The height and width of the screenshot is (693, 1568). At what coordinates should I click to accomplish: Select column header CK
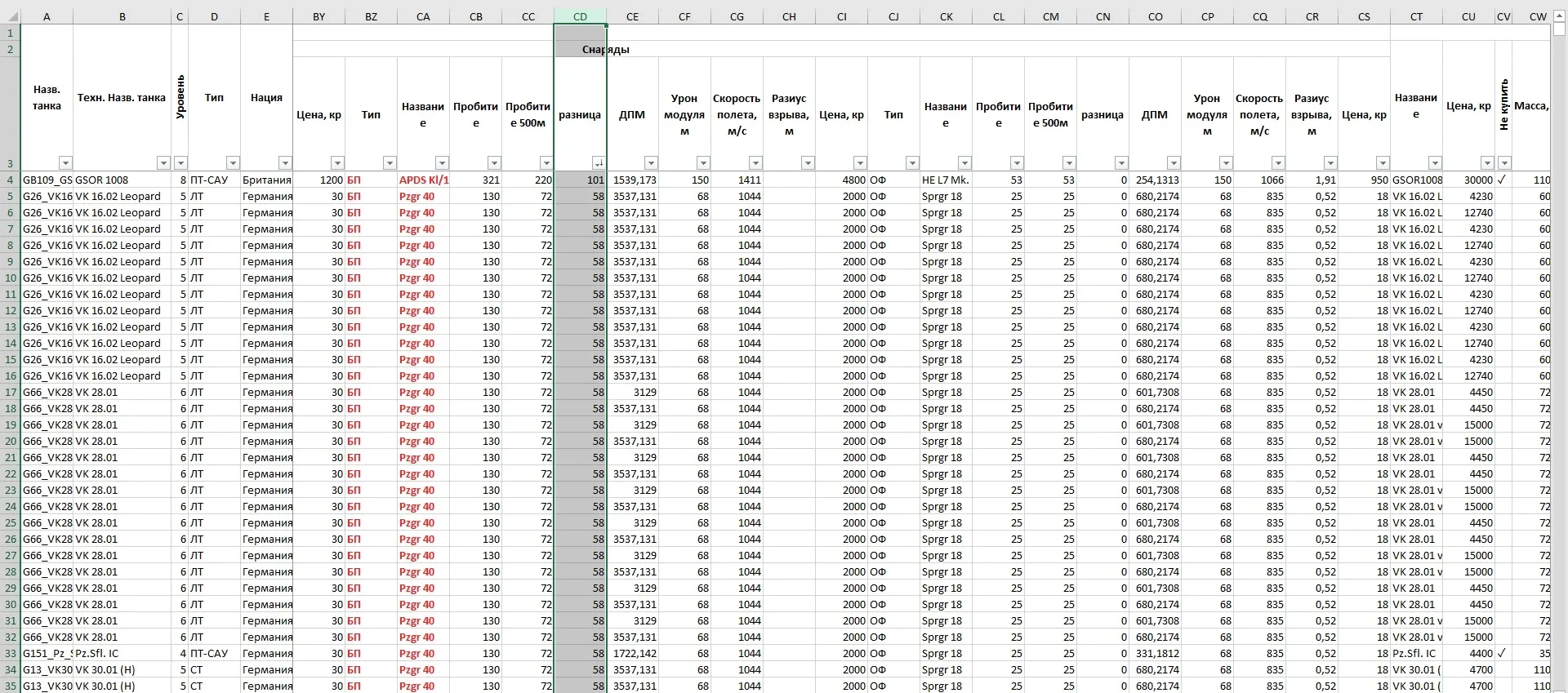click(946, 16)
